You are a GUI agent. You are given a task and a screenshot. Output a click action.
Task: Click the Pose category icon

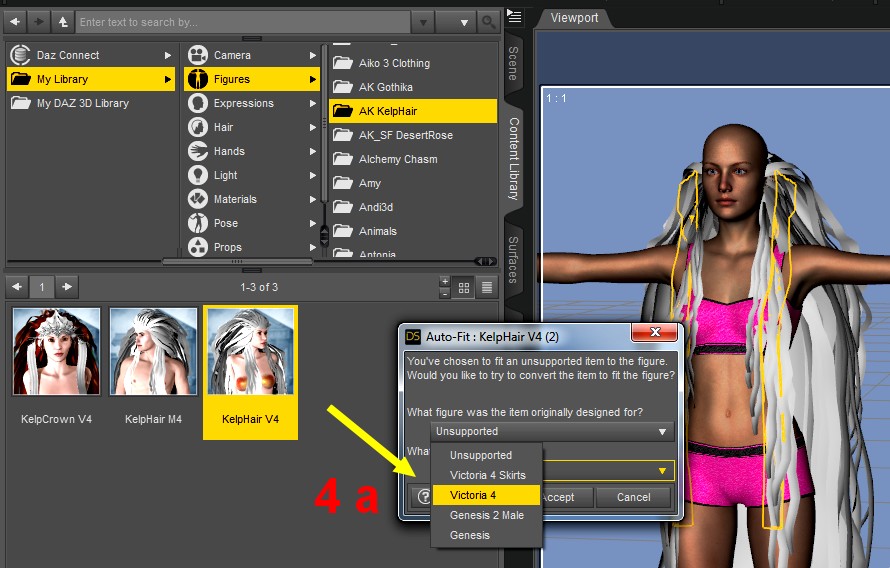click(x=198, y=223)
